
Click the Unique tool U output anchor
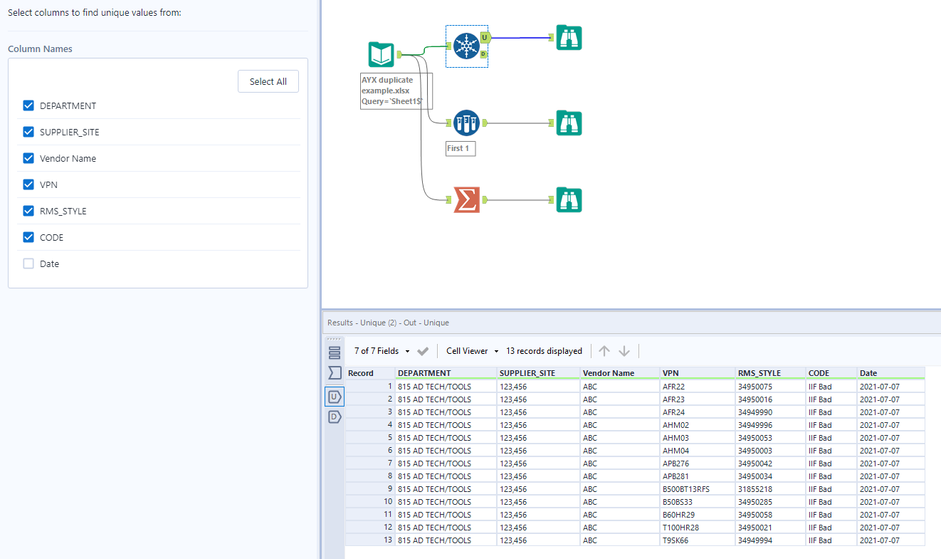coord(485,37)
